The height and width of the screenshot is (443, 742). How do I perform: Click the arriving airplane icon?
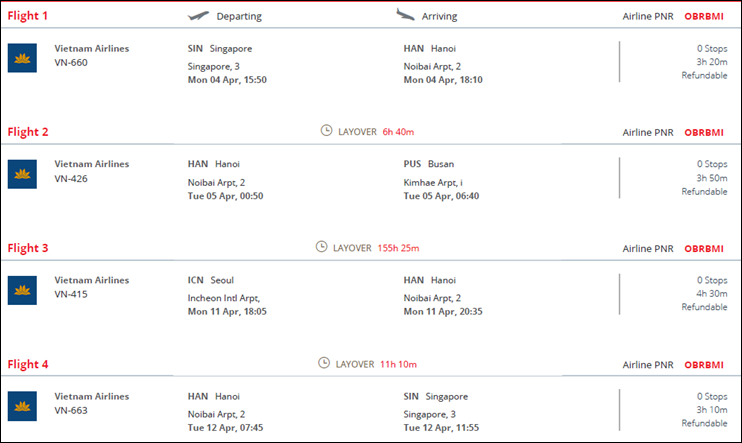405,15
